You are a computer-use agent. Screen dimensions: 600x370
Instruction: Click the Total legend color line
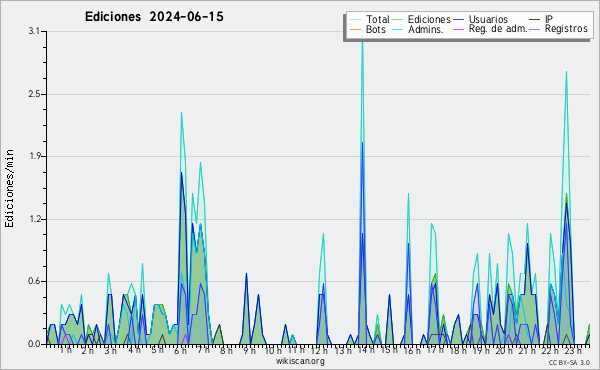coord(355,20)
